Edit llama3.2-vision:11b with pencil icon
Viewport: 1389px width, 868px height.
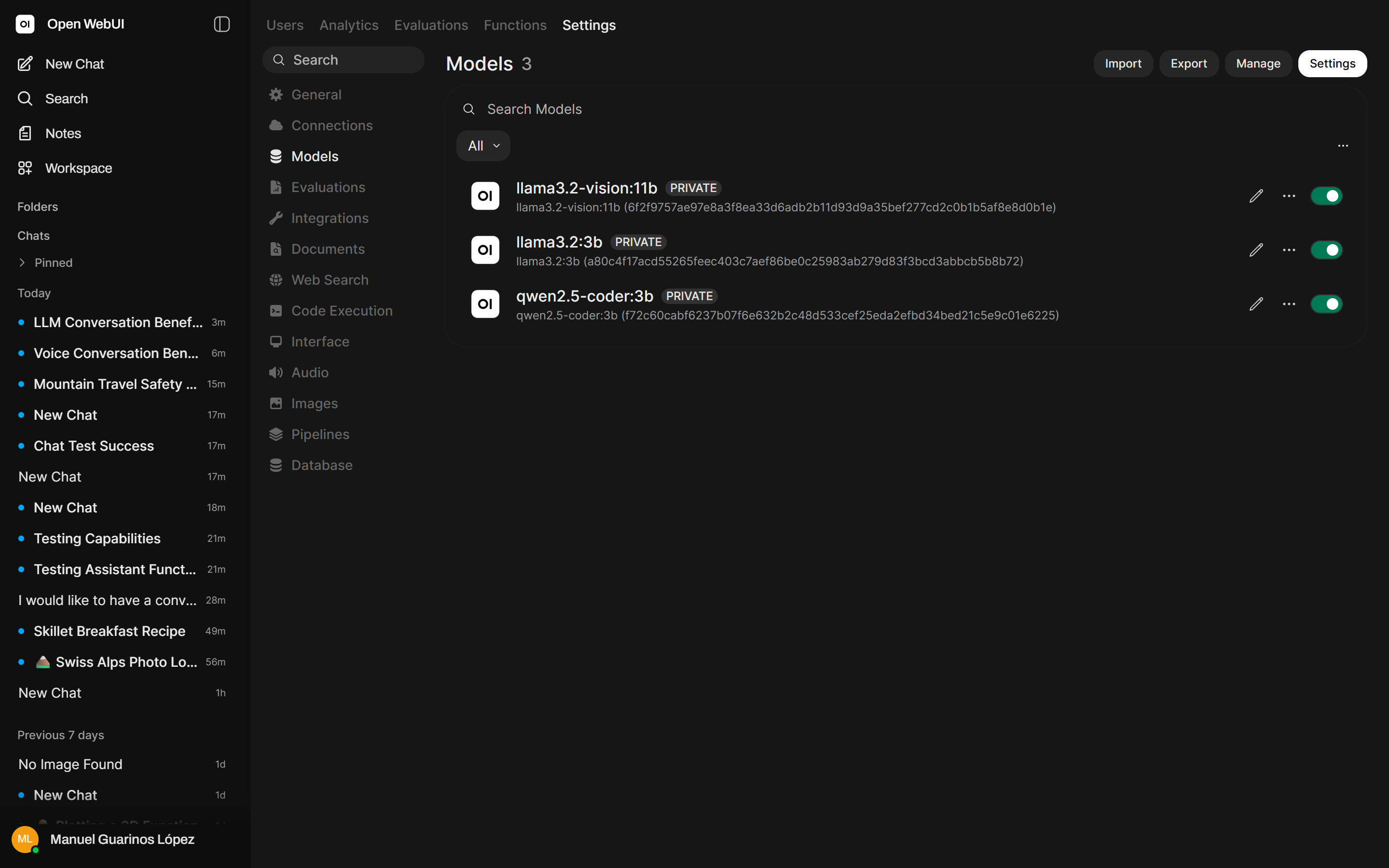point(1256,196)
